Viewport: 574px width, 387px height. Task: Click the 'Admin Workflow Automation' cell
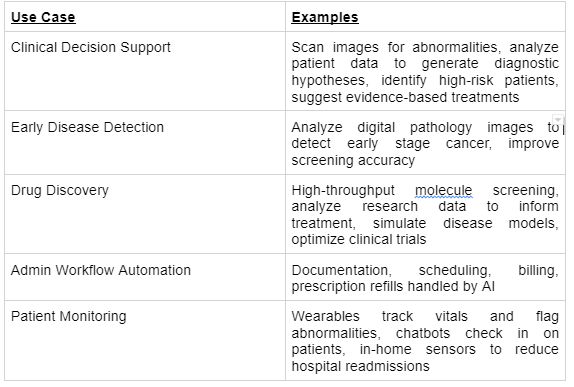(x=145, y=277)
